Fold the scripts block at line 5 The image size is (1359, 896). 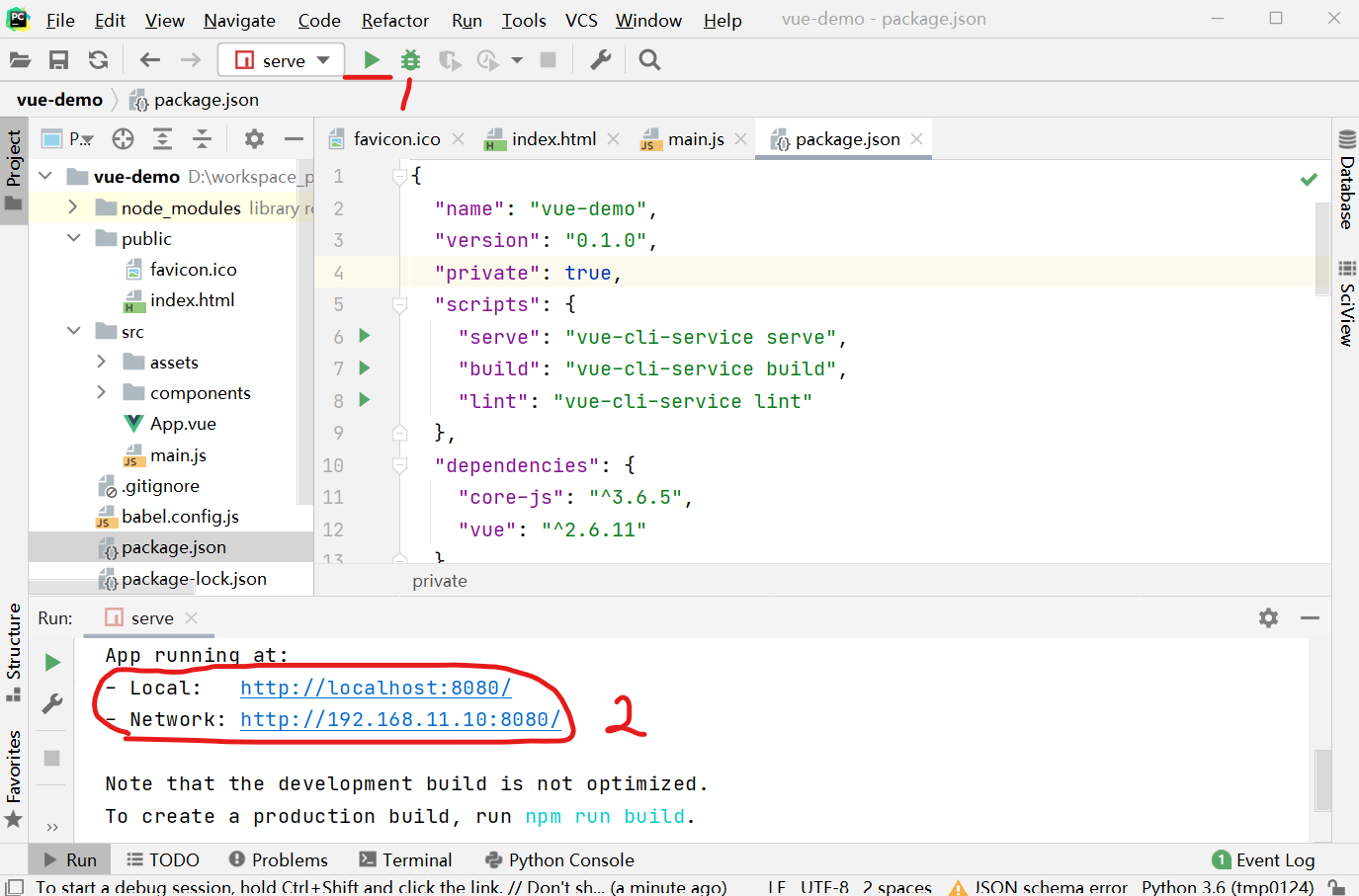point(400,304)
